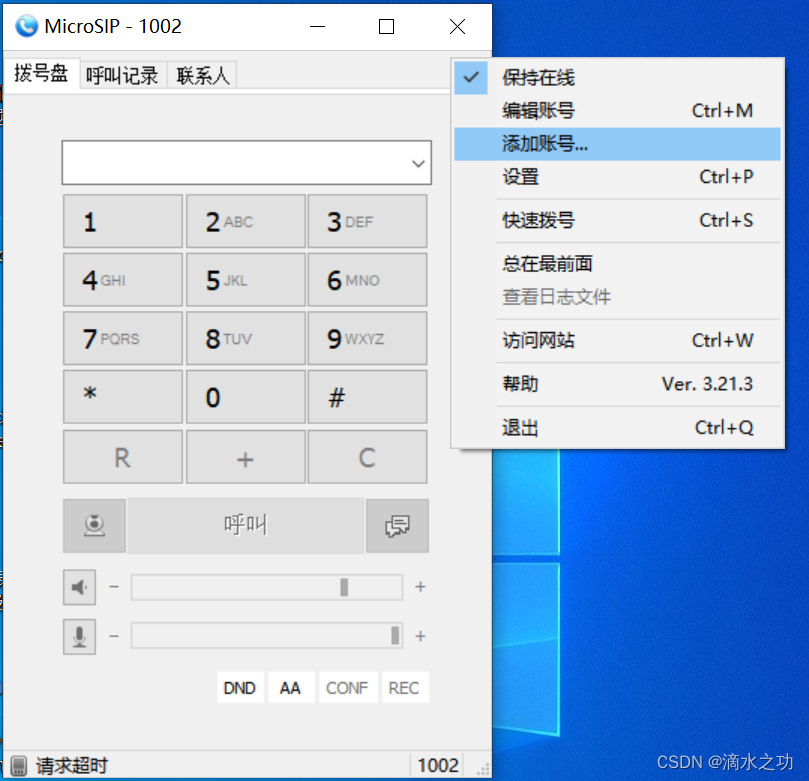Click the number input field
This screenshot has height=781, width=809.
click(247, 162)
